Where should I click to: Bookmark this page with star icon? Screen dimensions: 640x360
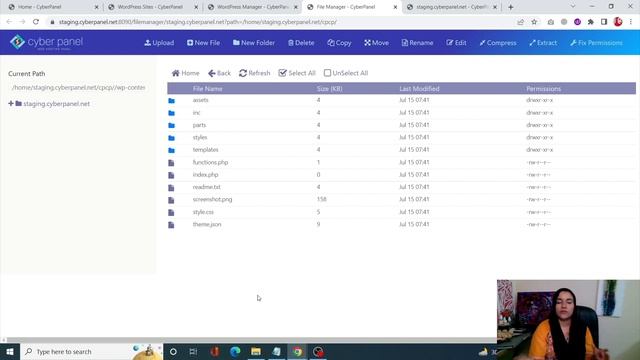pos(534,22)
